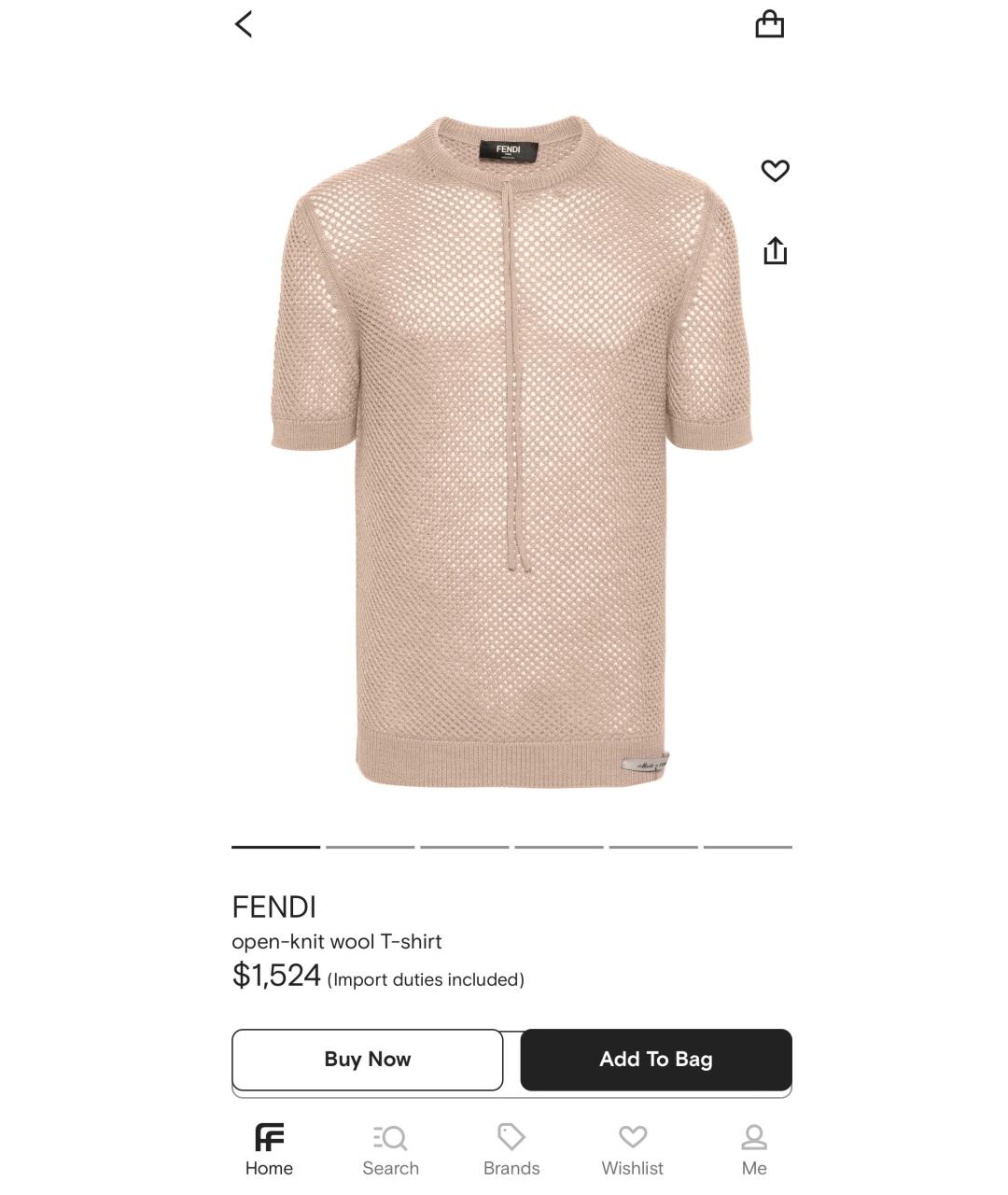The width and height of the screenshot is (1008, 1195).
Task: Open the Me profile icon
Action: (x=754, y=1150)
